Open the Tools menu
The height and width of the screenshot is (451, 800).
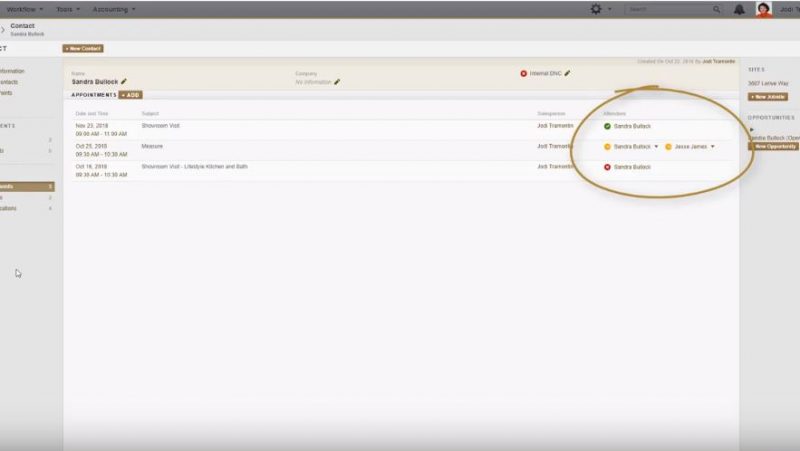pos(68,9)
